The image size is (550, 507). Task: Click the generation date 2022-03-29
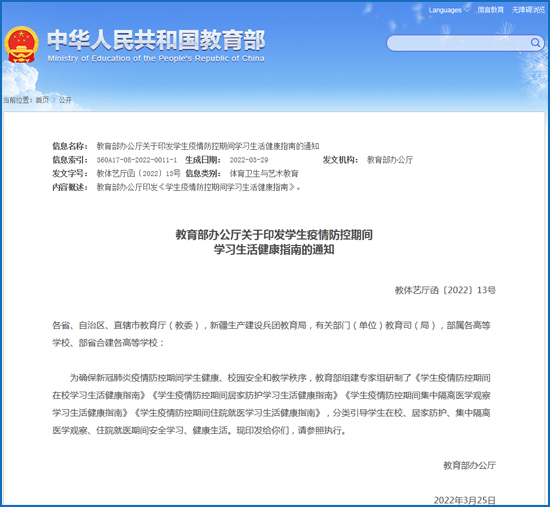coord(249,160)
